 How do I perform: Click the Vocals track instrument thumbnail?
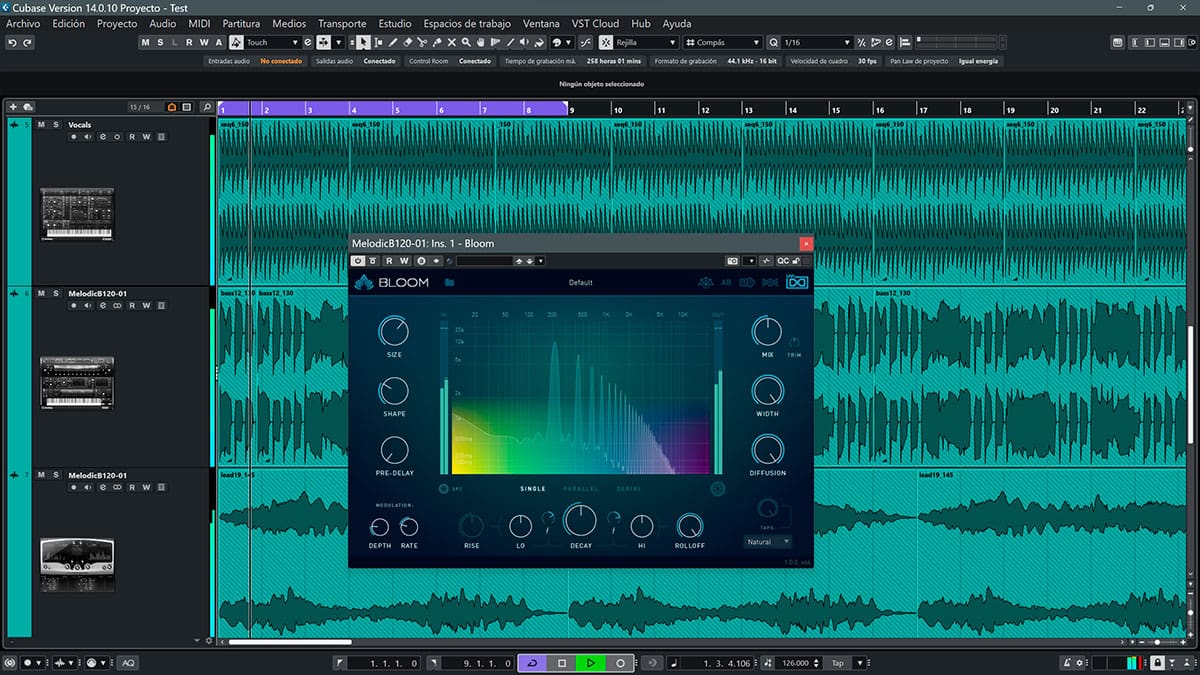(77, 214)
